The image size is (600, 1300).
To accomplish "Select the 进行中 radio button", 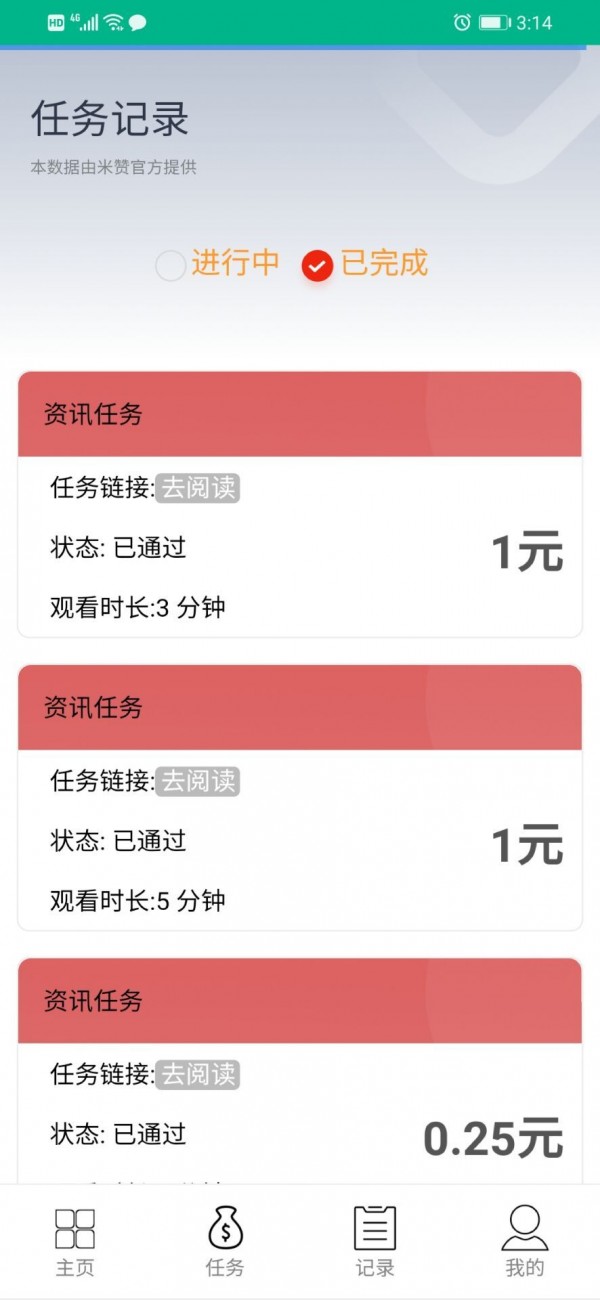I will tap(170, 266).
